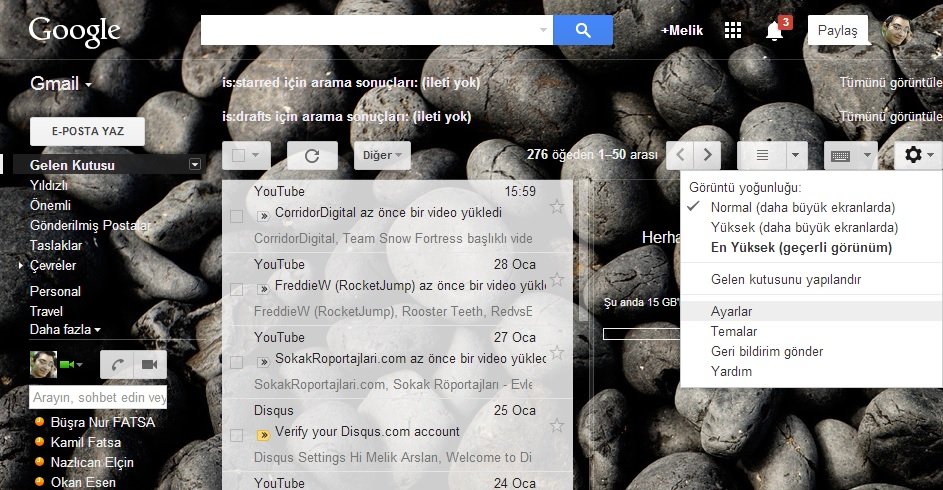Viewport: 943px width, 490px height.
Task: Focus the chat search field
Action: (98, 397)
